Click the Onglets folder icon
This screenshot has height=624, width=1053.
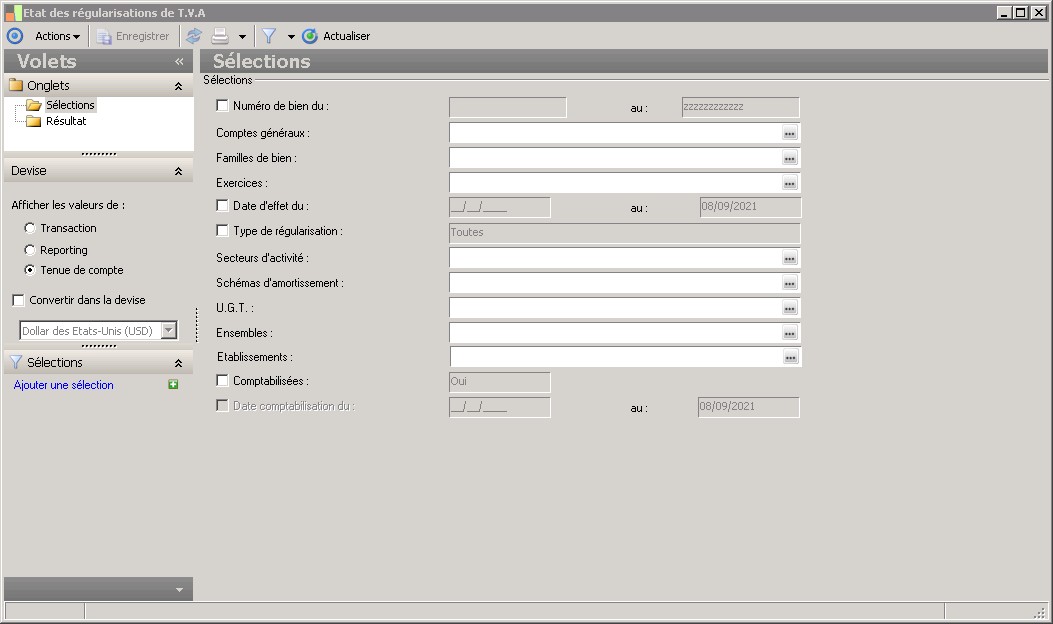click(x=16, y=85)
